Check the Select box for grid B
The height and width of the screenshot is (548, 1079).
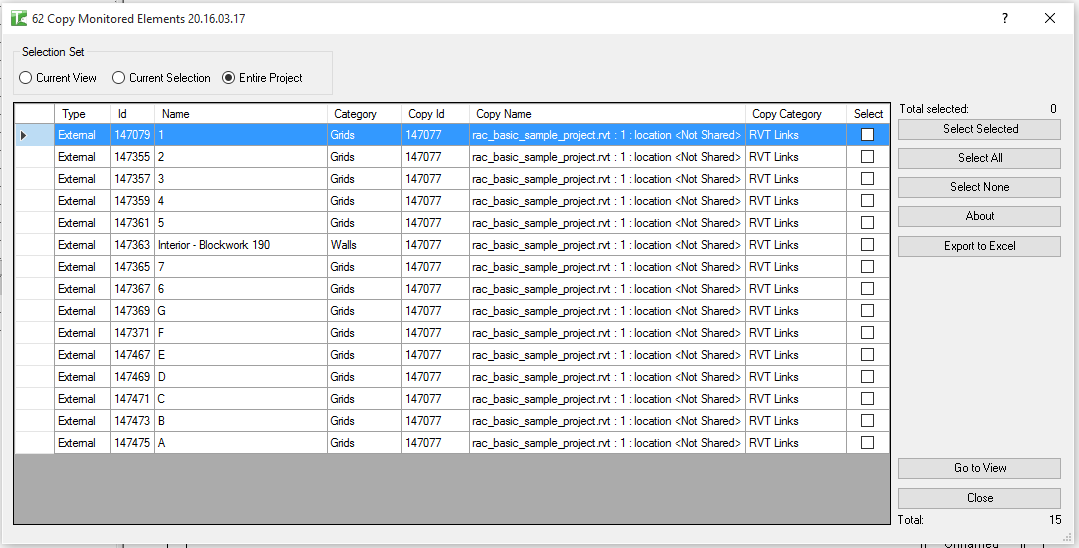coord(867,421)
